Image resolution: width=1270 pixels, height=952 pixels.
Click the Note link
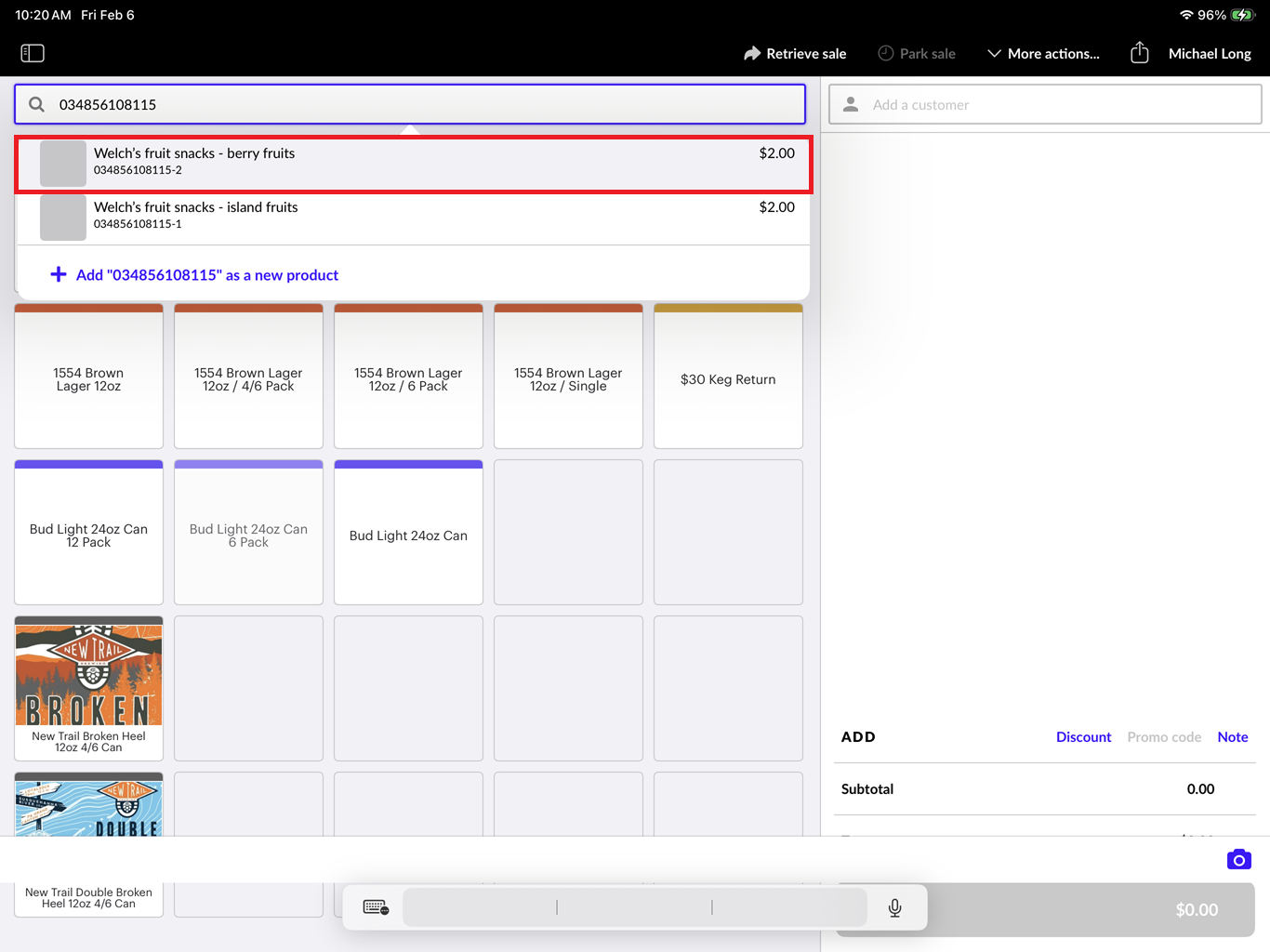1233,736
